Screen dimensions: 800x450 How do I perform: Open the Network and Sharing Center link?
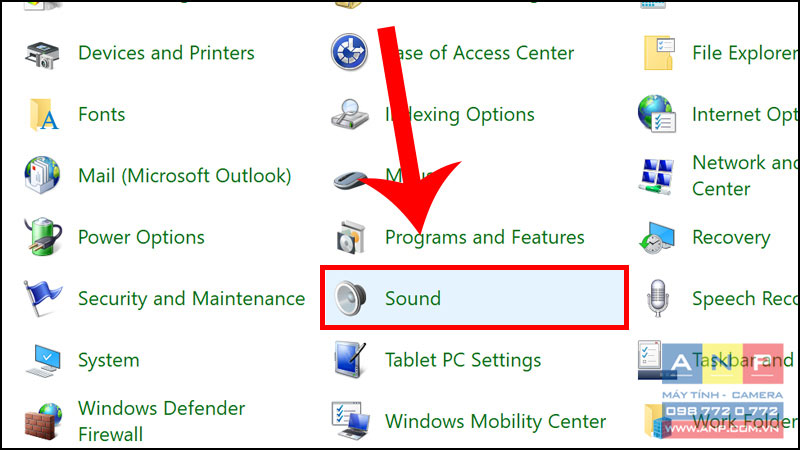tap(745, 176)
